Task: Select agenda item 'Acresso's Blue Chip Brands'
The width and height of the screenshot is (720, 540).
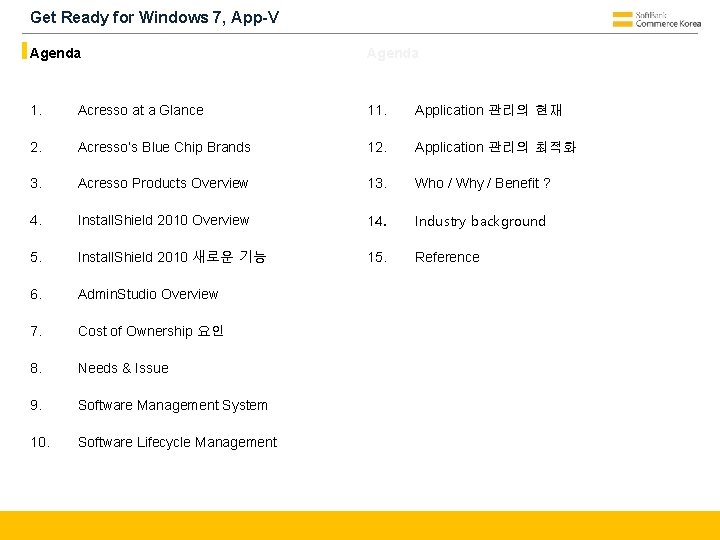Action: 164,147
